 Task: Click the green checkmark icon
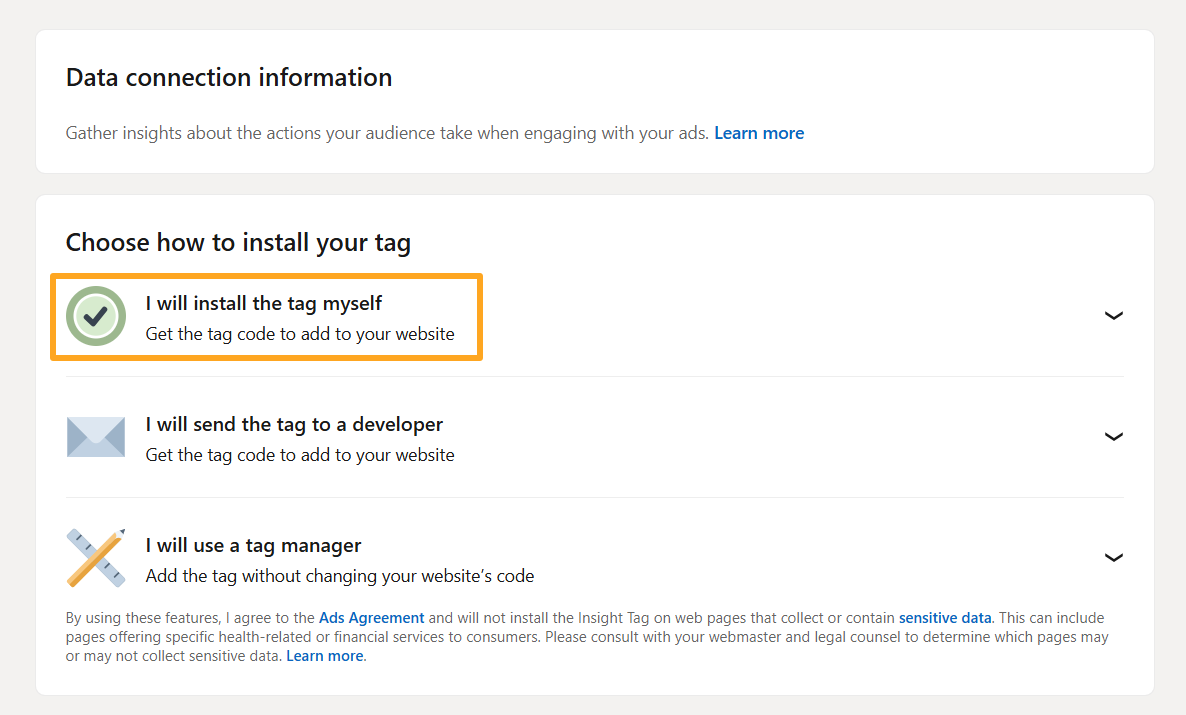[x=96, y=316]
